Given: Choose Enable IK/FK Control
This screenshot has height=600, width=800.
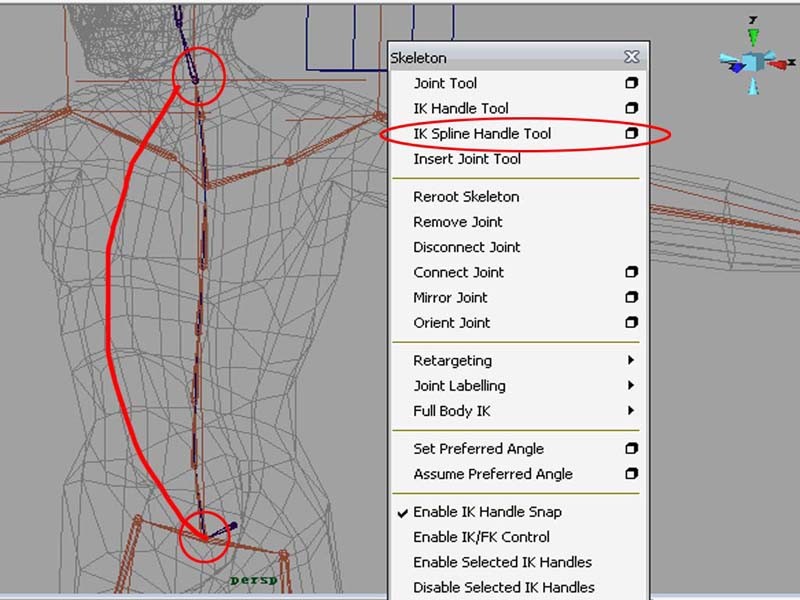Looking at the screenshot, I should tap(481, 537).
